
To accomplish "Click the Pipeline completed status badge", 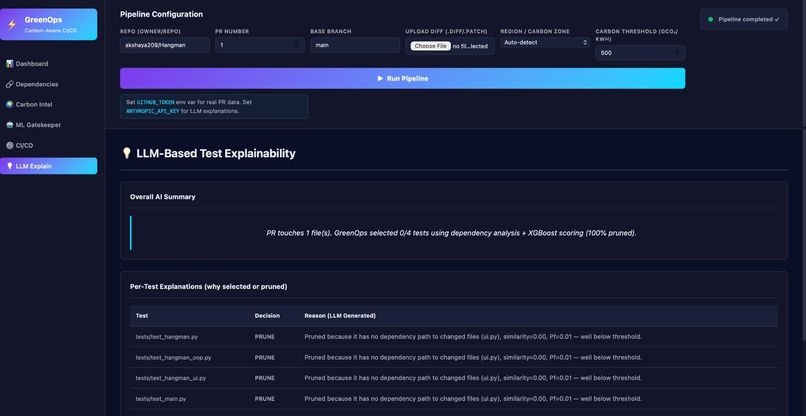I will [744, 19].
